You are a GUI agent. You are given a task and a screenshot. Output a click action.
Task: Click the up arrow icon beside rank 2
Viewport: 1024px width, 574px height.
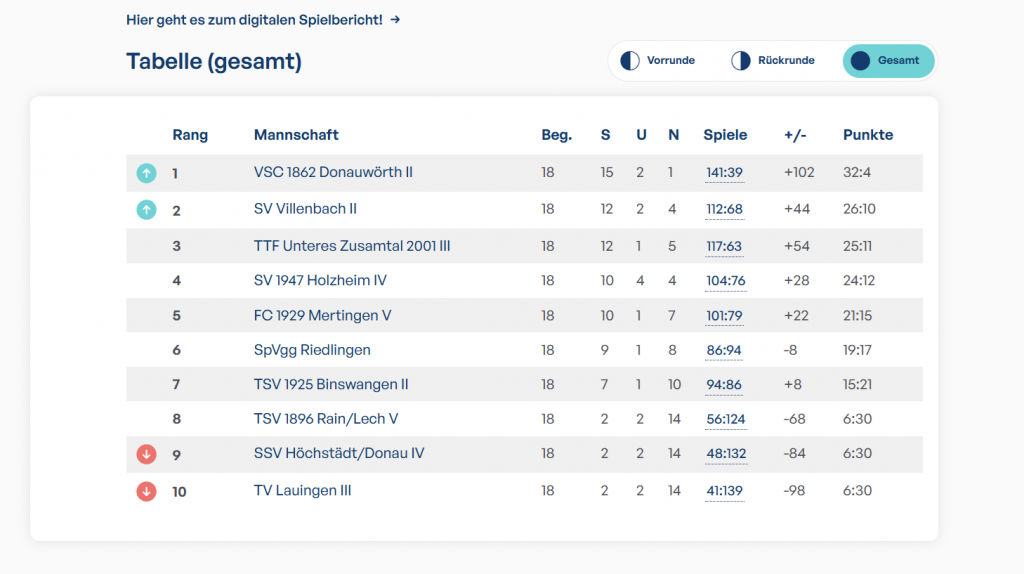tap(146, 210)
